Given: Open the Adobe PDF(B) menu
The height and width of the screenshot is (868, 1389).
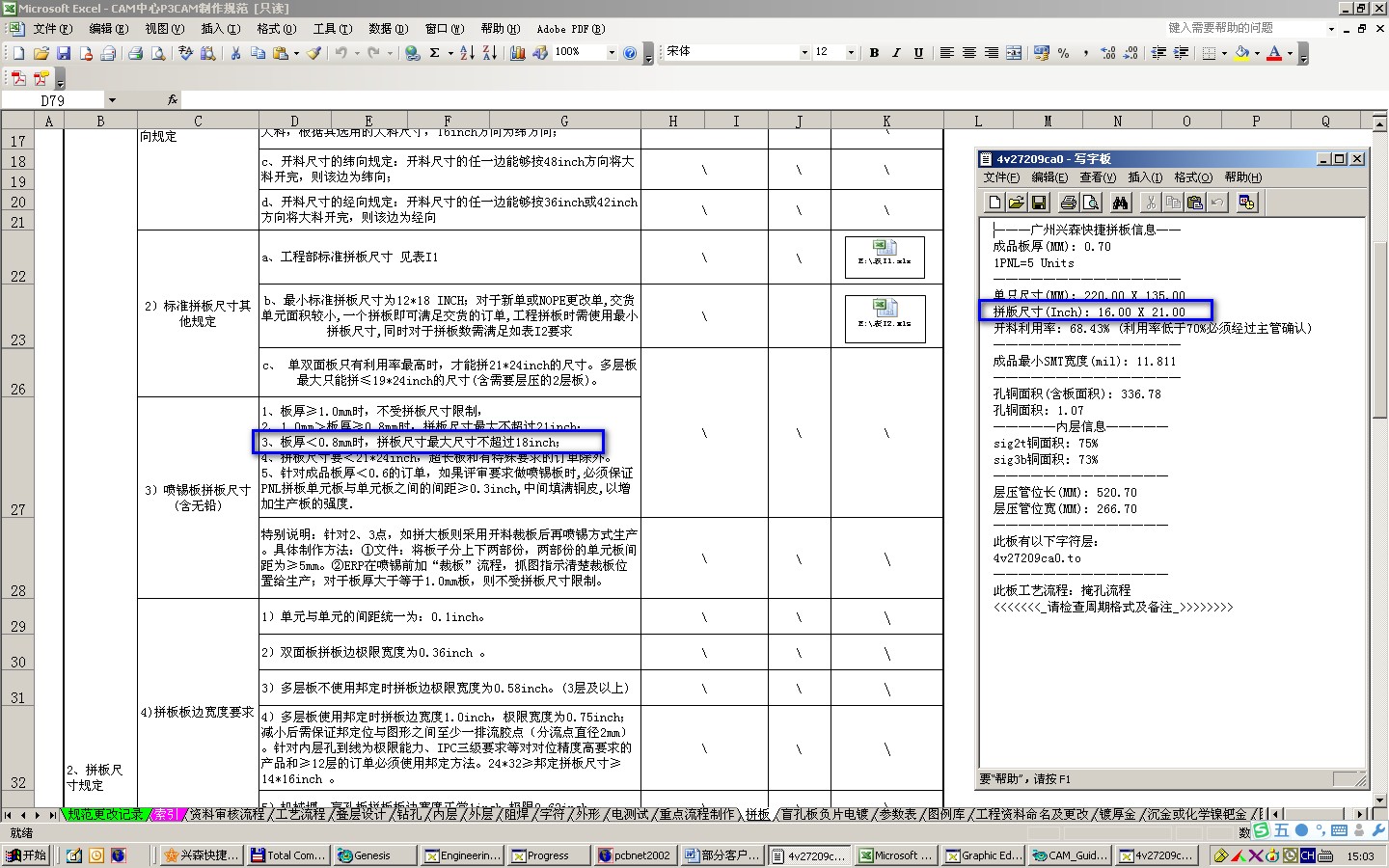Looking at the screenshot, I should point(571,29).
